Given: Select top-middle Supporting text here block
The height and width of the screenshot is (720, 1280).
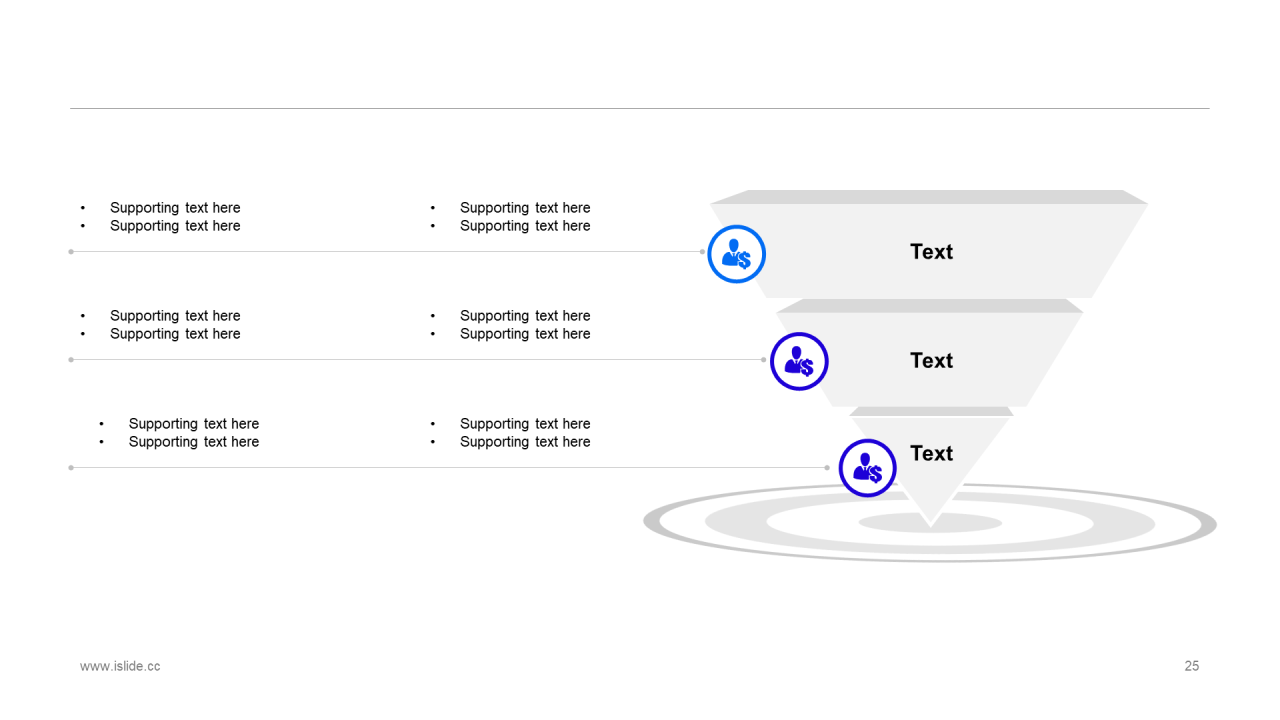Looking at the screenshot, I should tap(525, 217).
